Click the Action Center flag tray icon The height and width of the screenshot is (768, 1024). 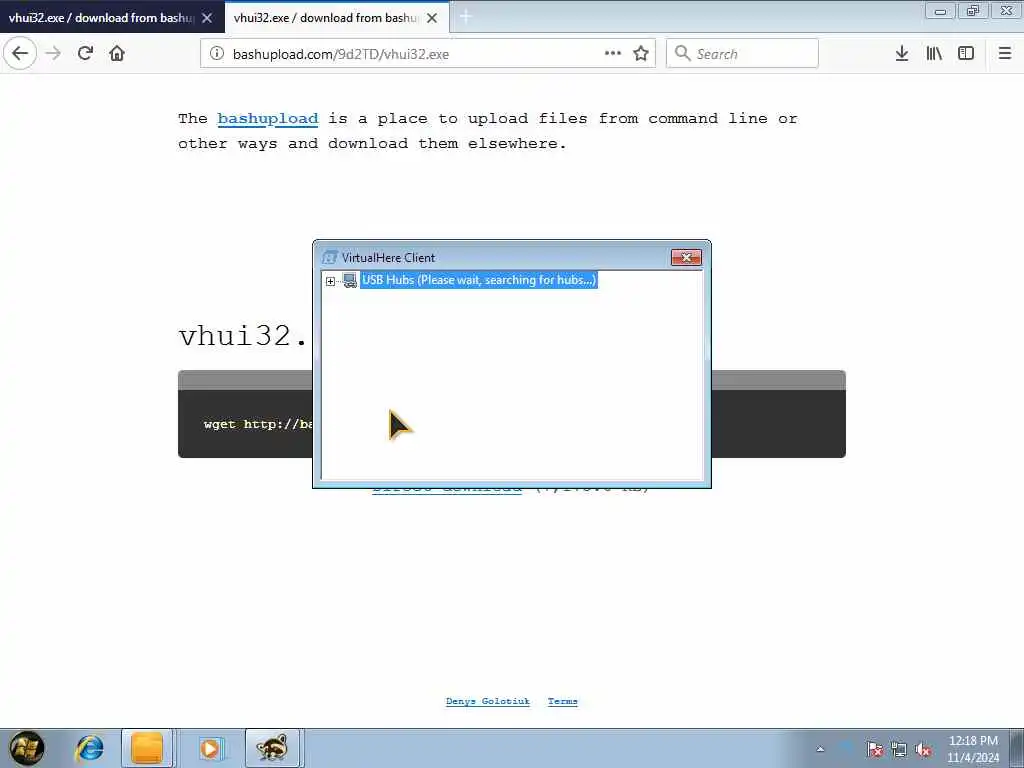click(874, 749)
